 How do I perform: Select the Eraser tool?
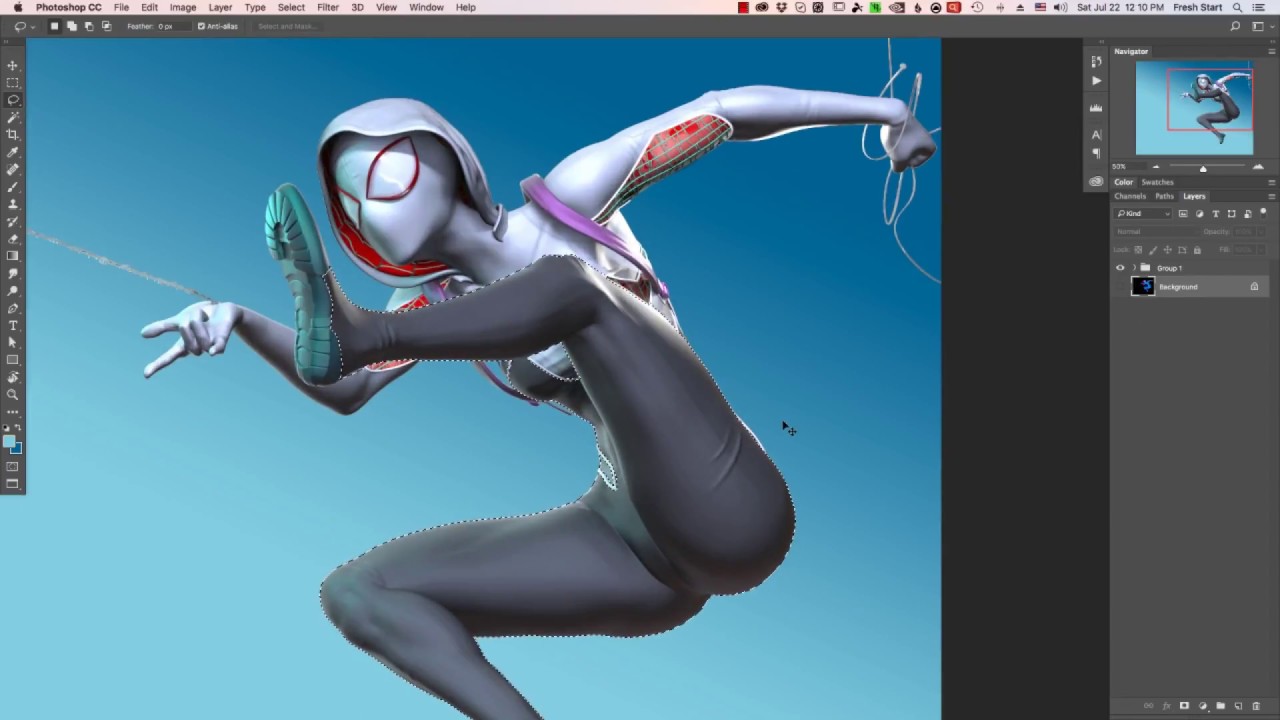click(13, 239)
